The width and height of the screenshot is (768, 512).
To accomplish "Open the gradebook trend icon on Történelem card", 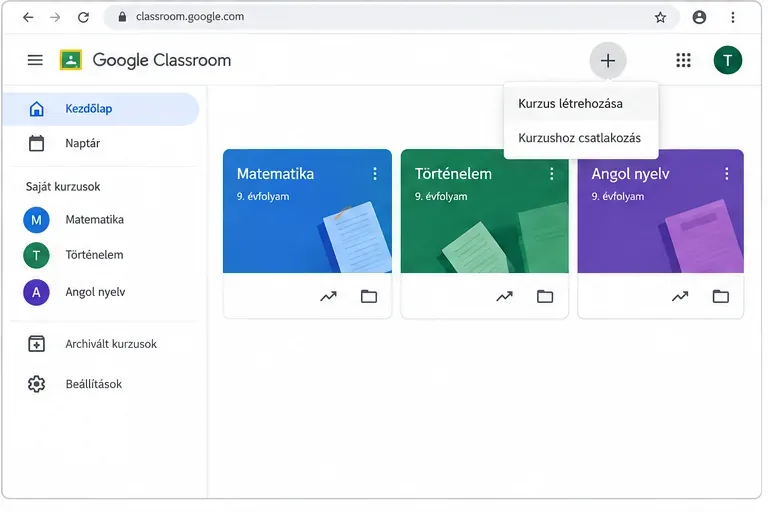I will [x=504, y=296].
